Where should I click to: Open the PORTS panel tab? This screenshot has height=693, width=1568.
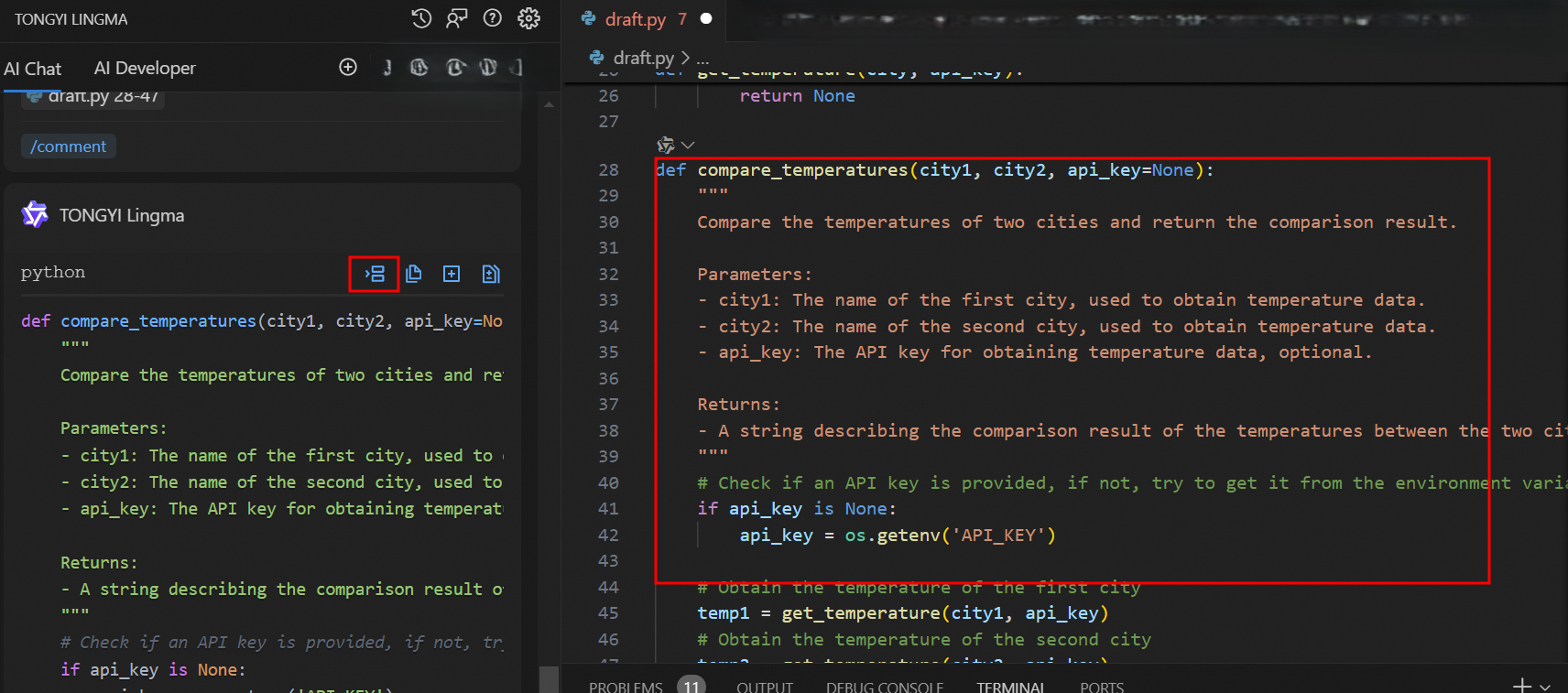1102,687
